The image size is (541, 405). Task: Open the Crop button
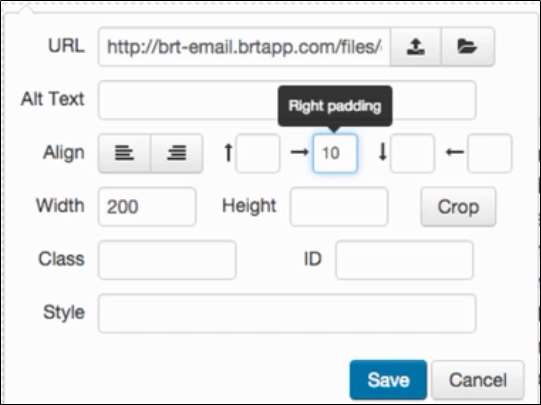(x=459, y=207)
